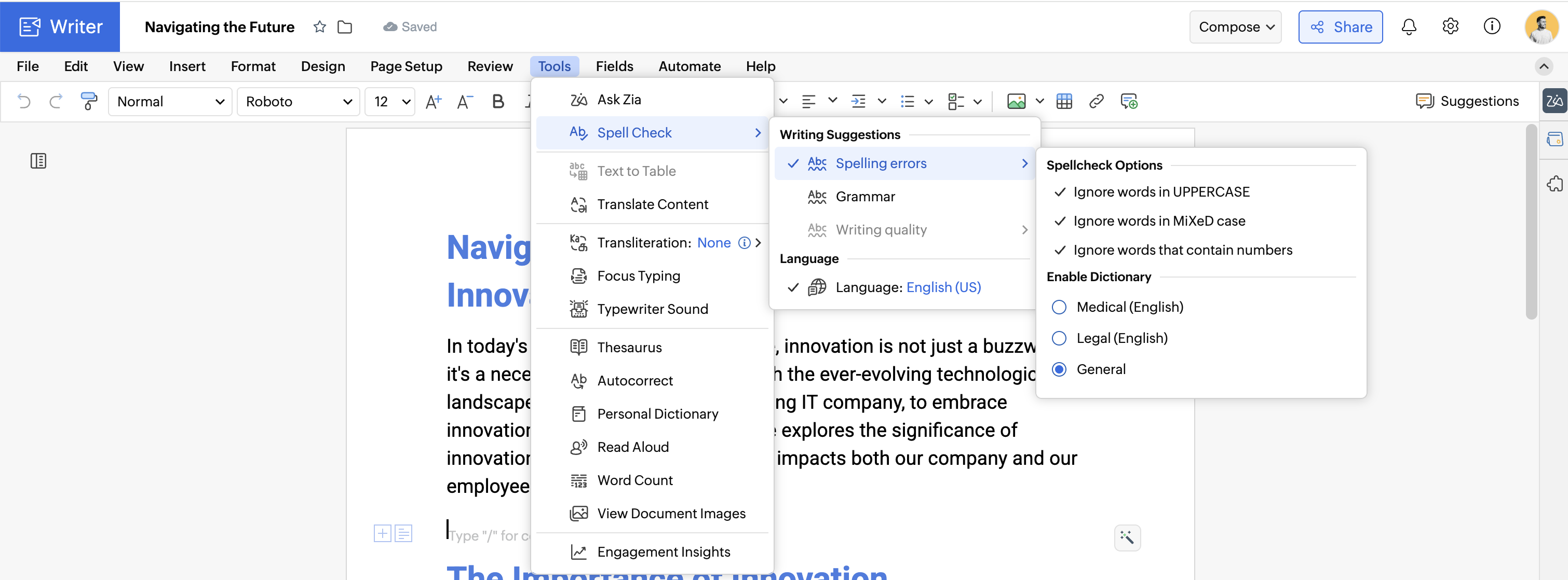1568x580 pixels.
Task: Expand the Compose dropdown button
Action: coord(1236,27)
